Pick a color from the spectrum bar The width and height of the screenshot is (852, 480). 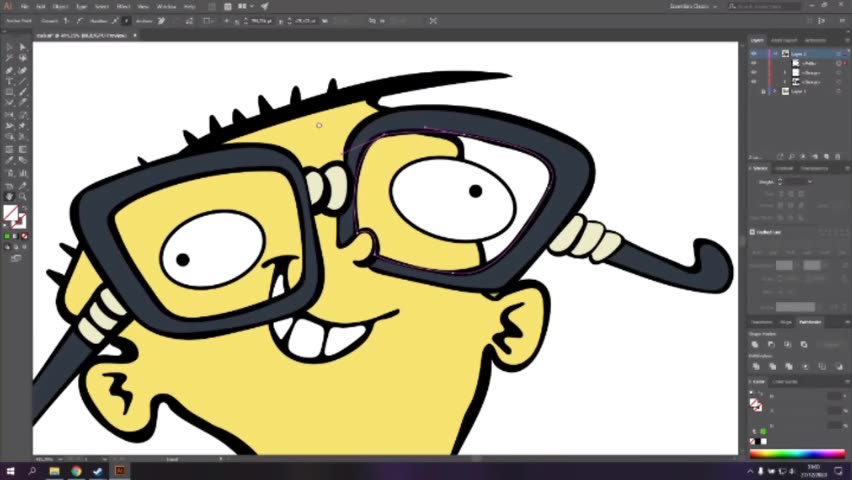(x=797, y=453)
